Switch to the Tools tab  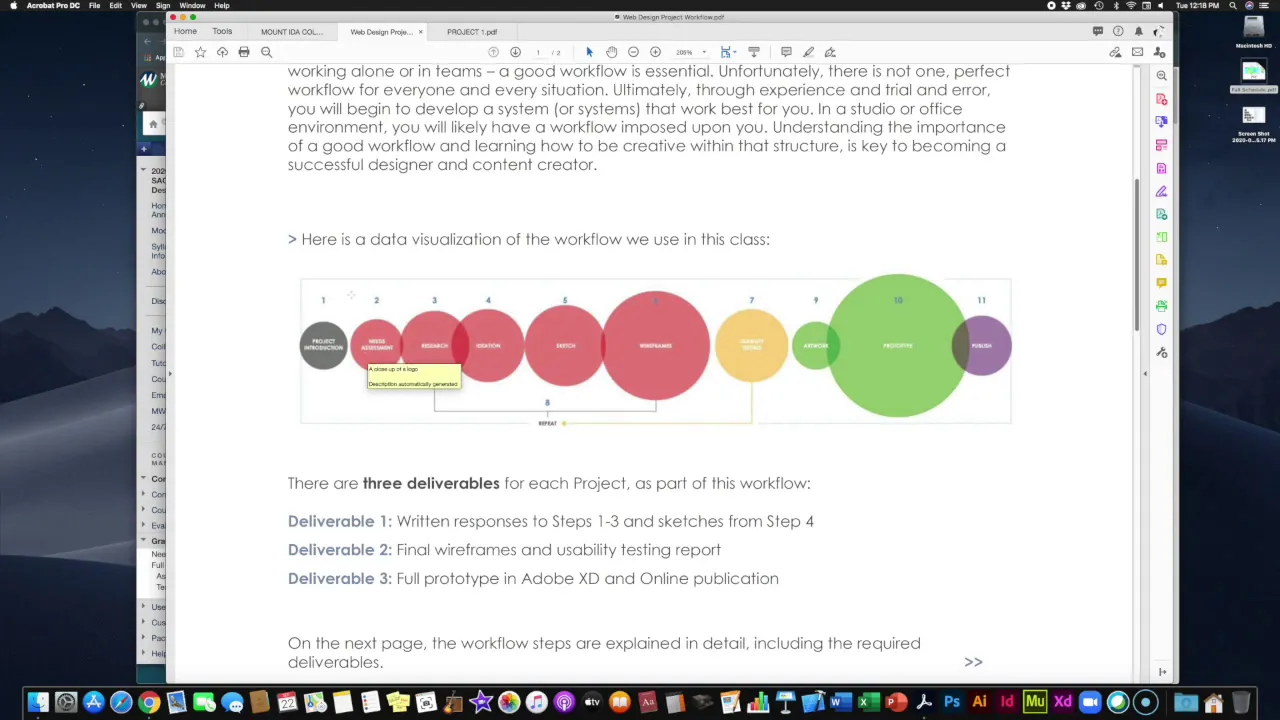(x=222, y=31)
